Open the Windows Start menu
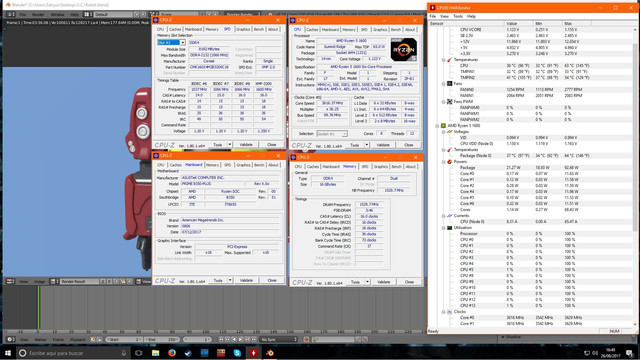Image resolution: width=640 pixels, height=360 pixels. 8,353
